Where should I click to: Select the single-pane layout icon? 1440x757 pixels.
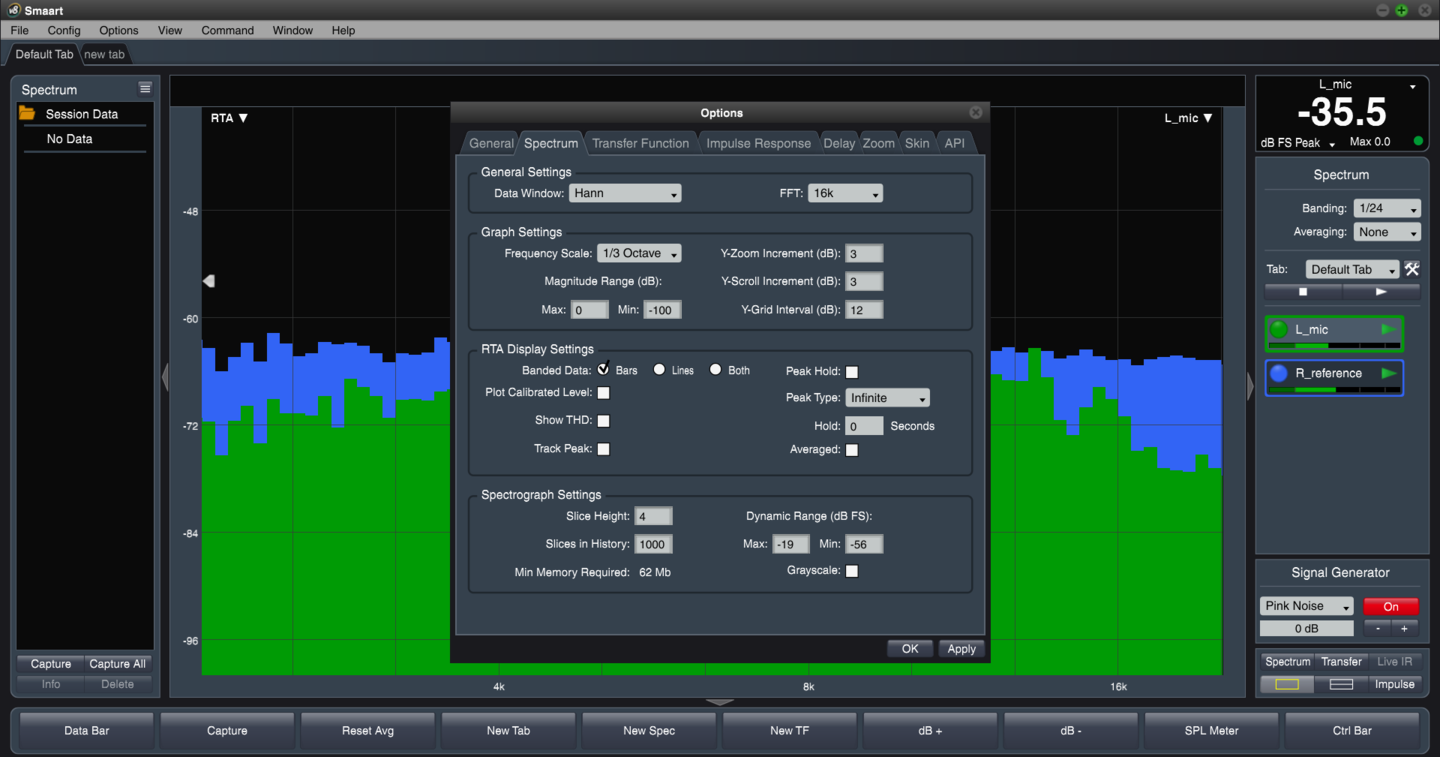pos(1287,684)
